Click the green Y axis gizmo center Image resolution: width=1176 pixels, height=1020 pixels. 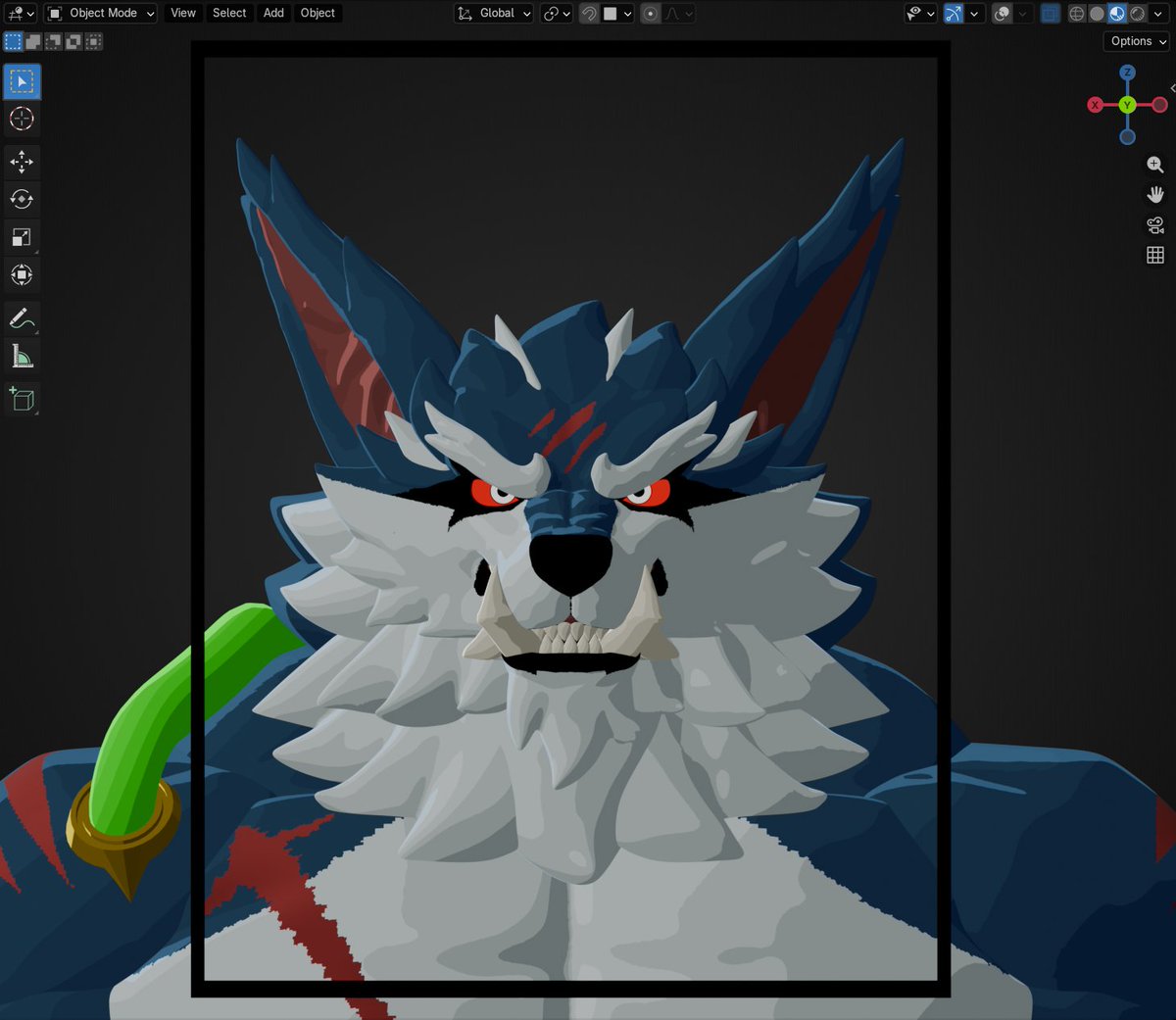point(1127,105)
